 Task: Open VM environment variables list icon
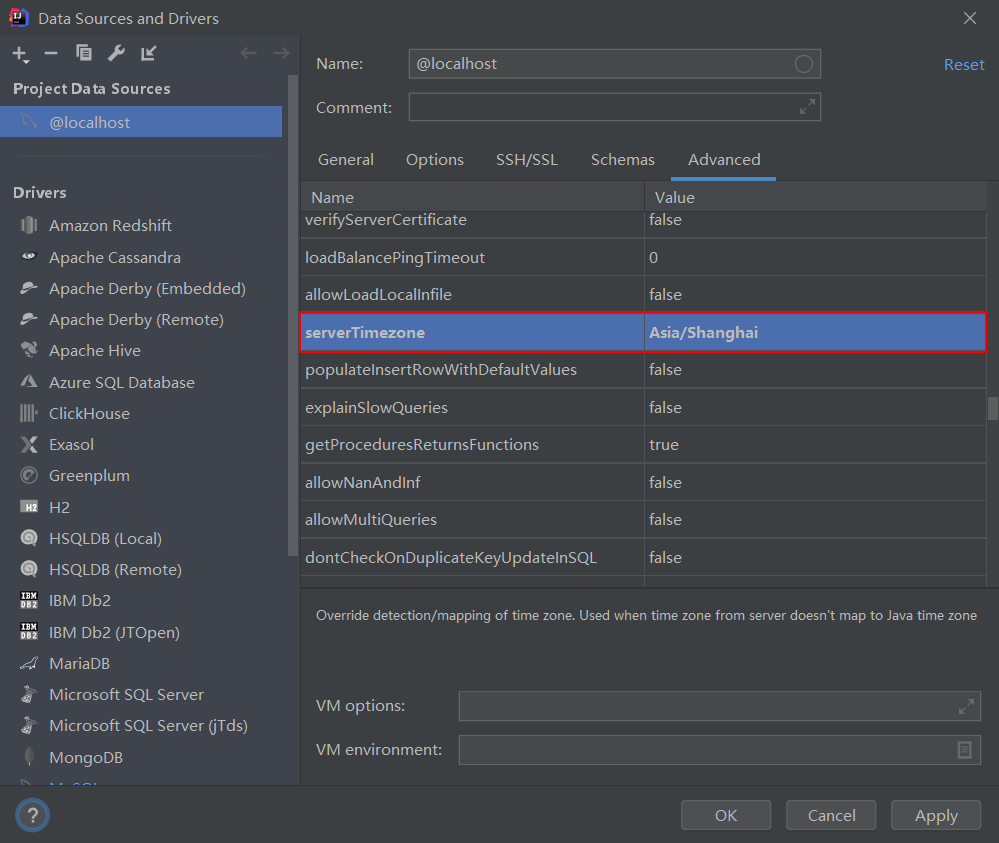coord(965,750)
